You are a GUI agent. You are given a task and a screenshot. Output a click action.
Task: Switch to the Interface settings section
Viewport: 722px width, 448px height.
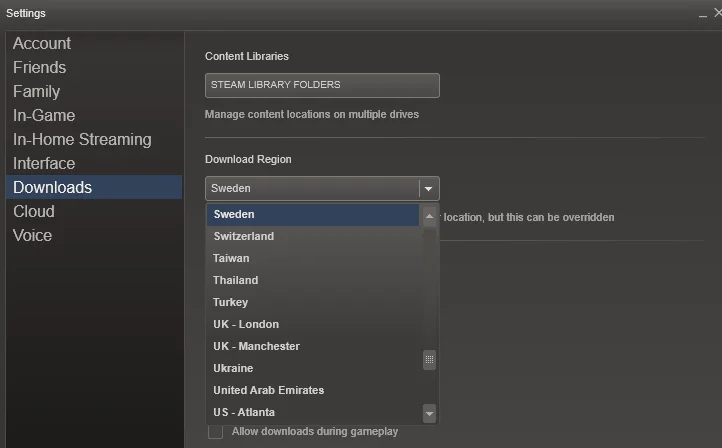click(x=93, y=163)
